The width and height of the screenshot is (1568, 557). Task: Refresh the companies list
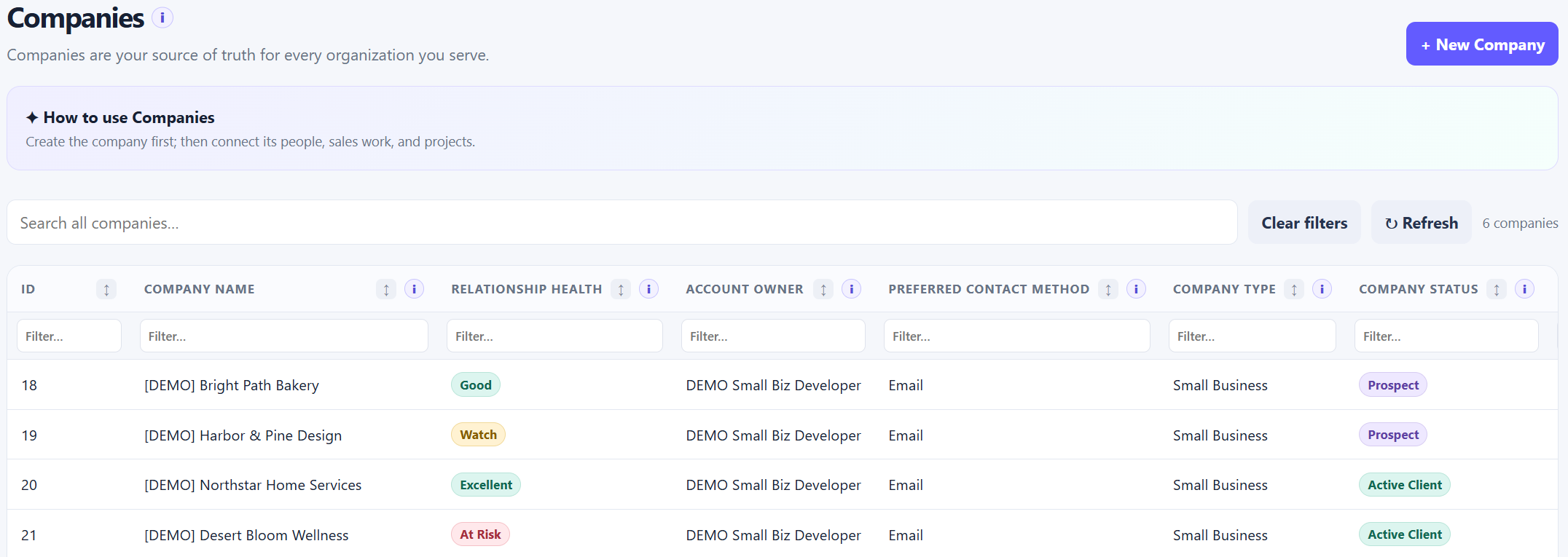point(1421,222)
